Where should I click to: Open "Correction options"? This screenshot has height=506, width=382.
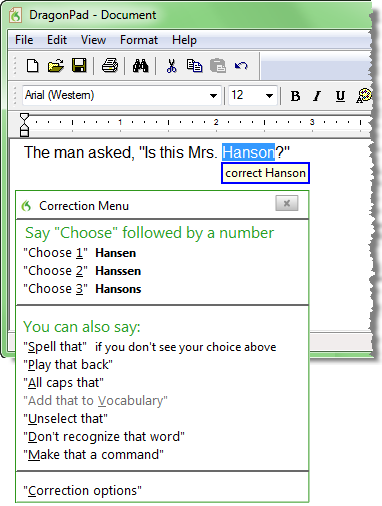click(82, 491)
